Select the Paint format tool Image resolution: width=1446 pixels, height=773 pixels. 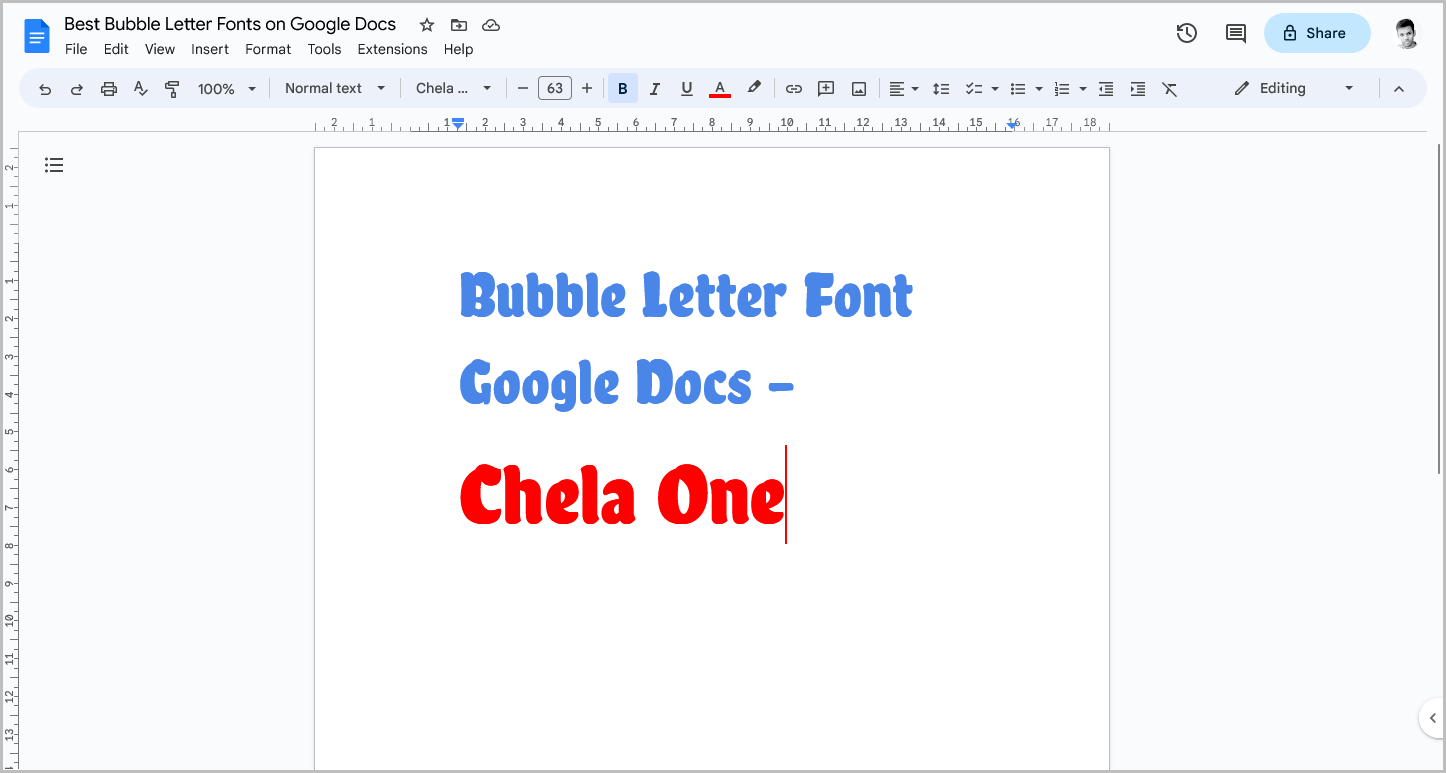point(172,88)
